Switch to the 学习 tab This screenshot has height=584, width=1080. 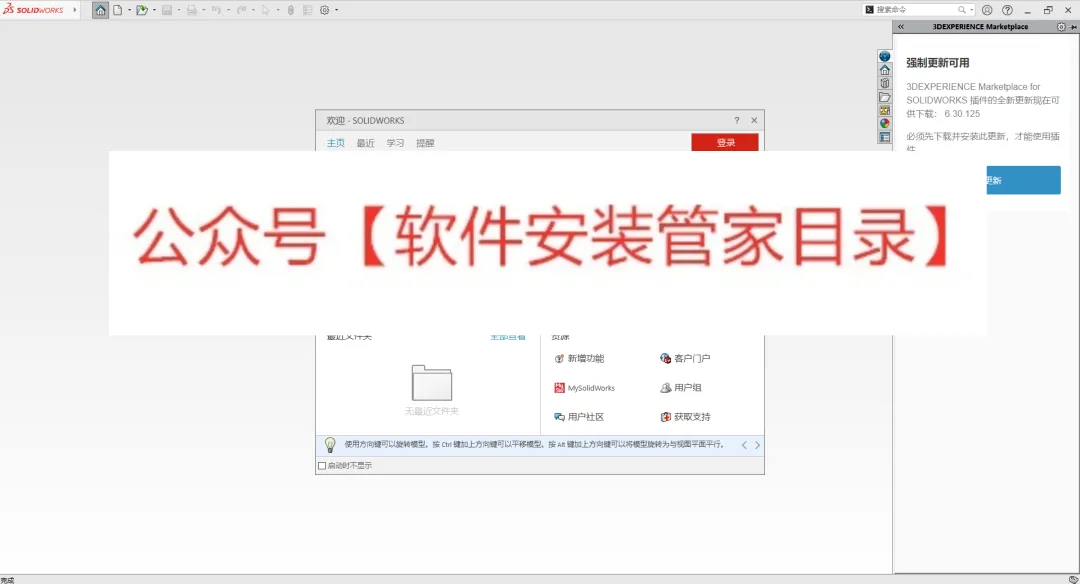click(x=395, y=143)
